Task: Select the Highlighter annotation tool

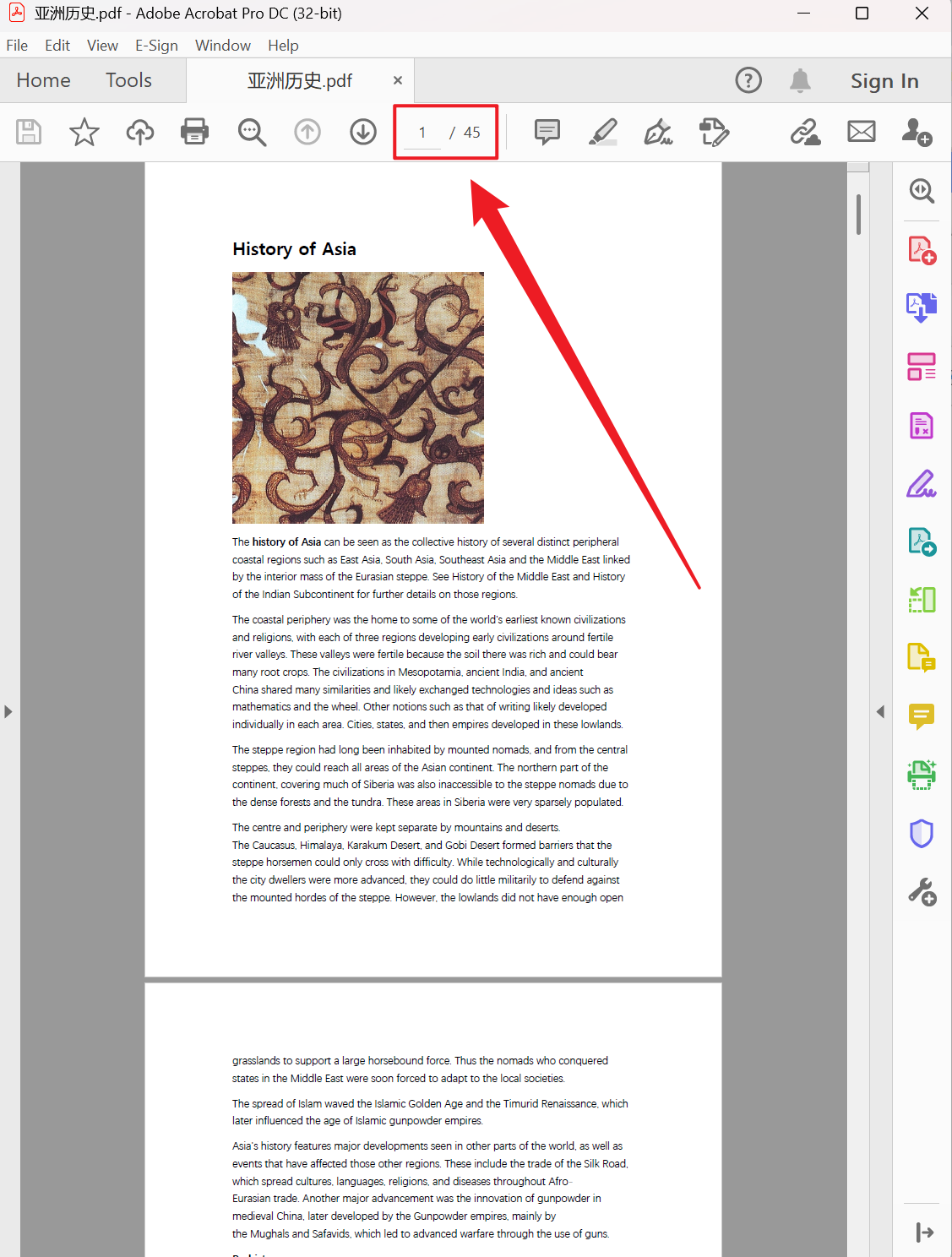Action: 603,132
